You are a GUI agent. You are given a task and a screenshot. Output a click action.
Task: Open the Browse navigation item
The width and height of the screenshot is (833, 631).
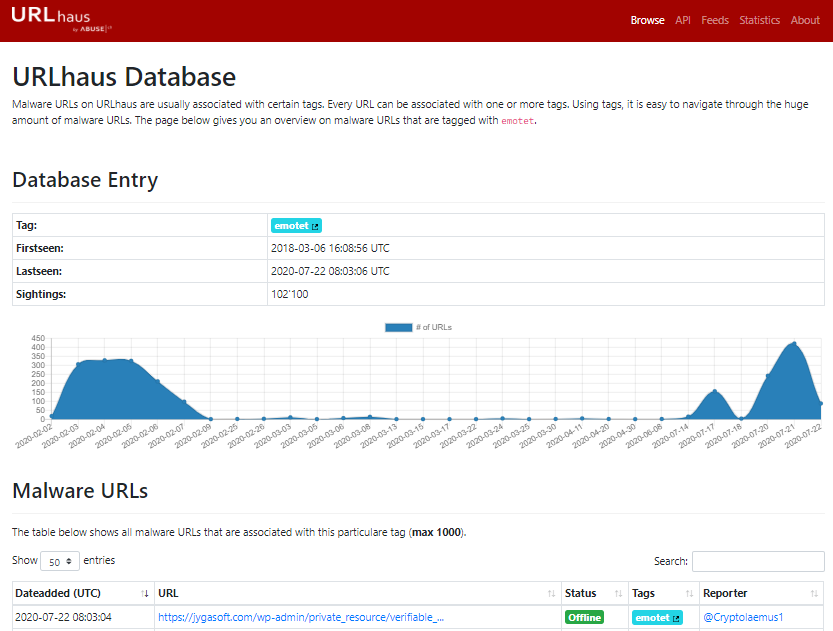click(x=647, y=20)
